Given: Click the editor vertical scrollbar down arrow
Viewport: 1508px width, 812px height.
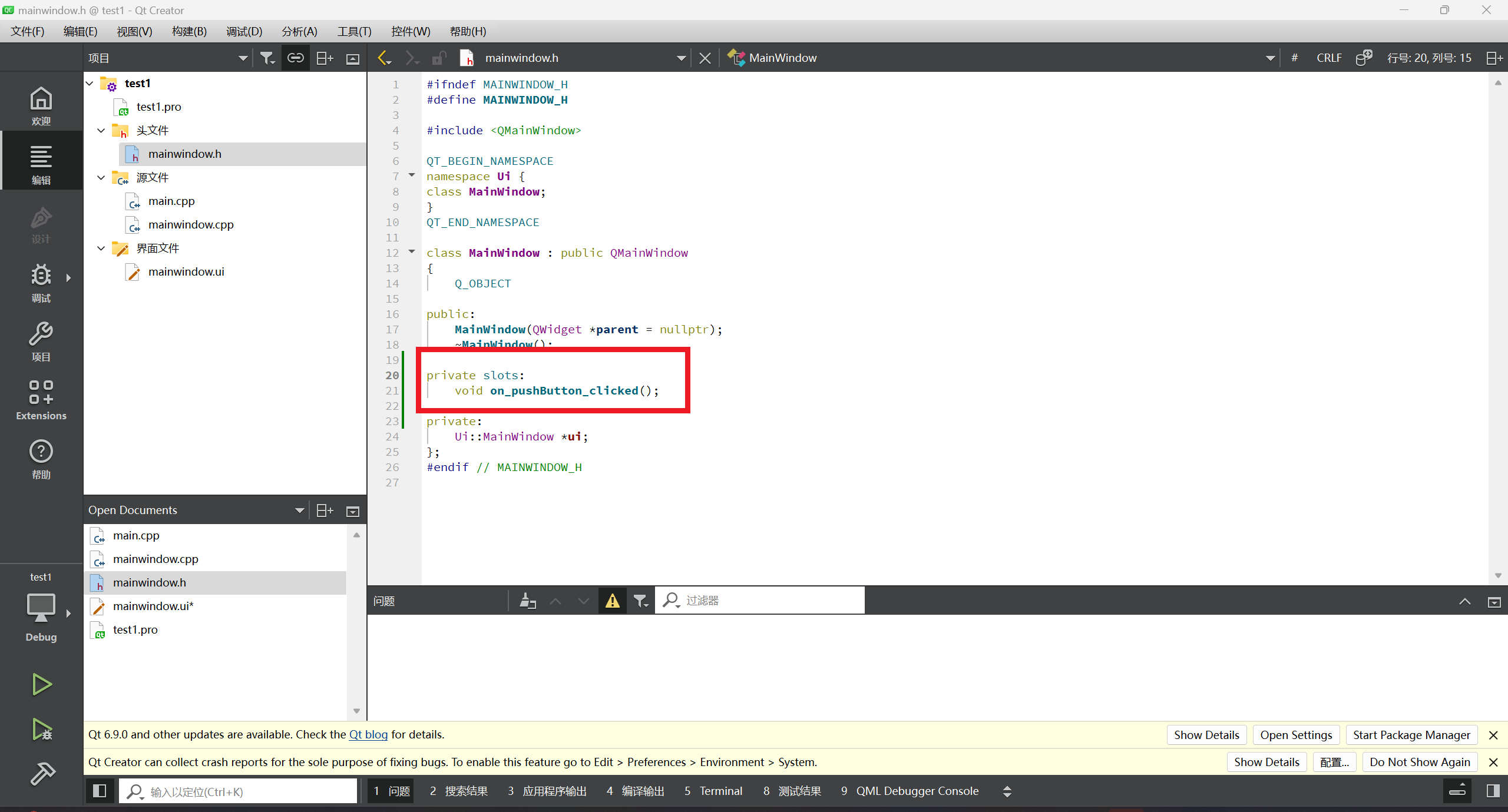Looking at the screenshot, I should click(x=1498, y=575).
